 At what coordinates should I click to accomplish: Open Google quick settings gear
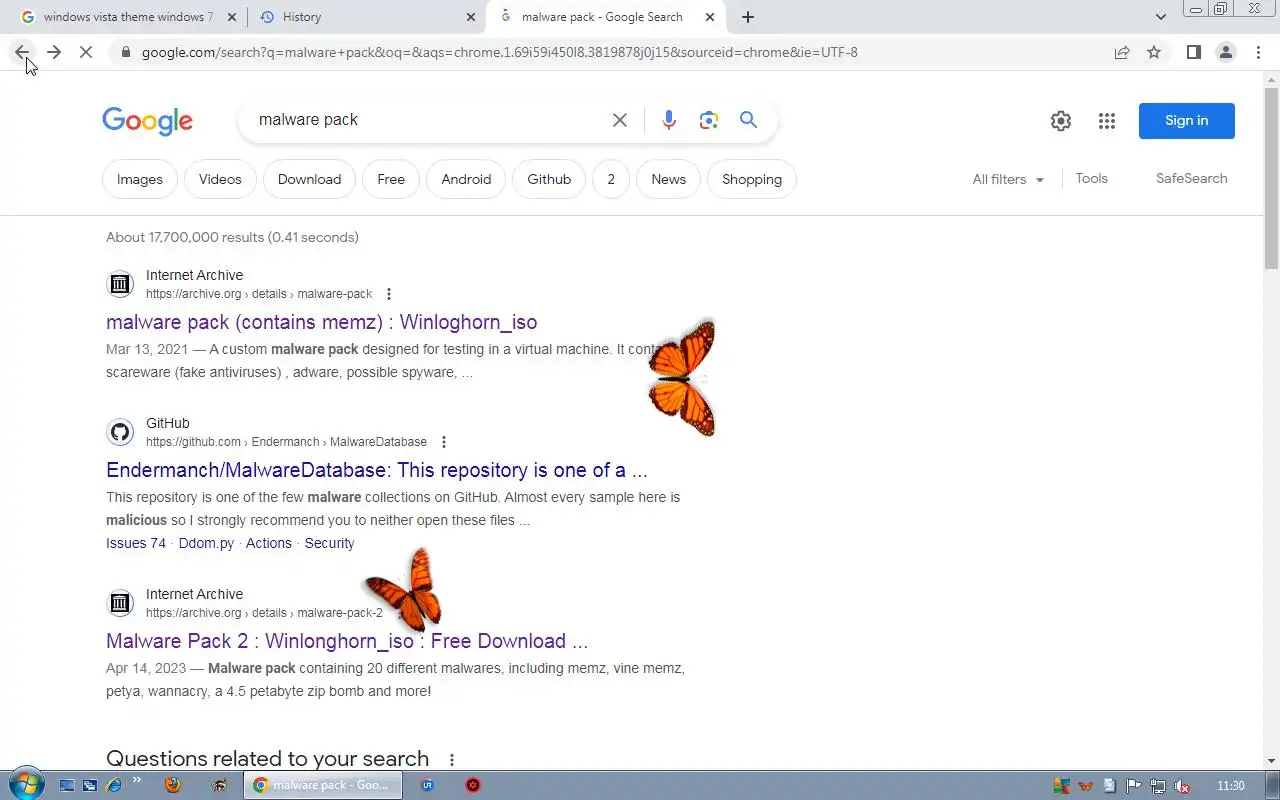tap(1061, 121)
